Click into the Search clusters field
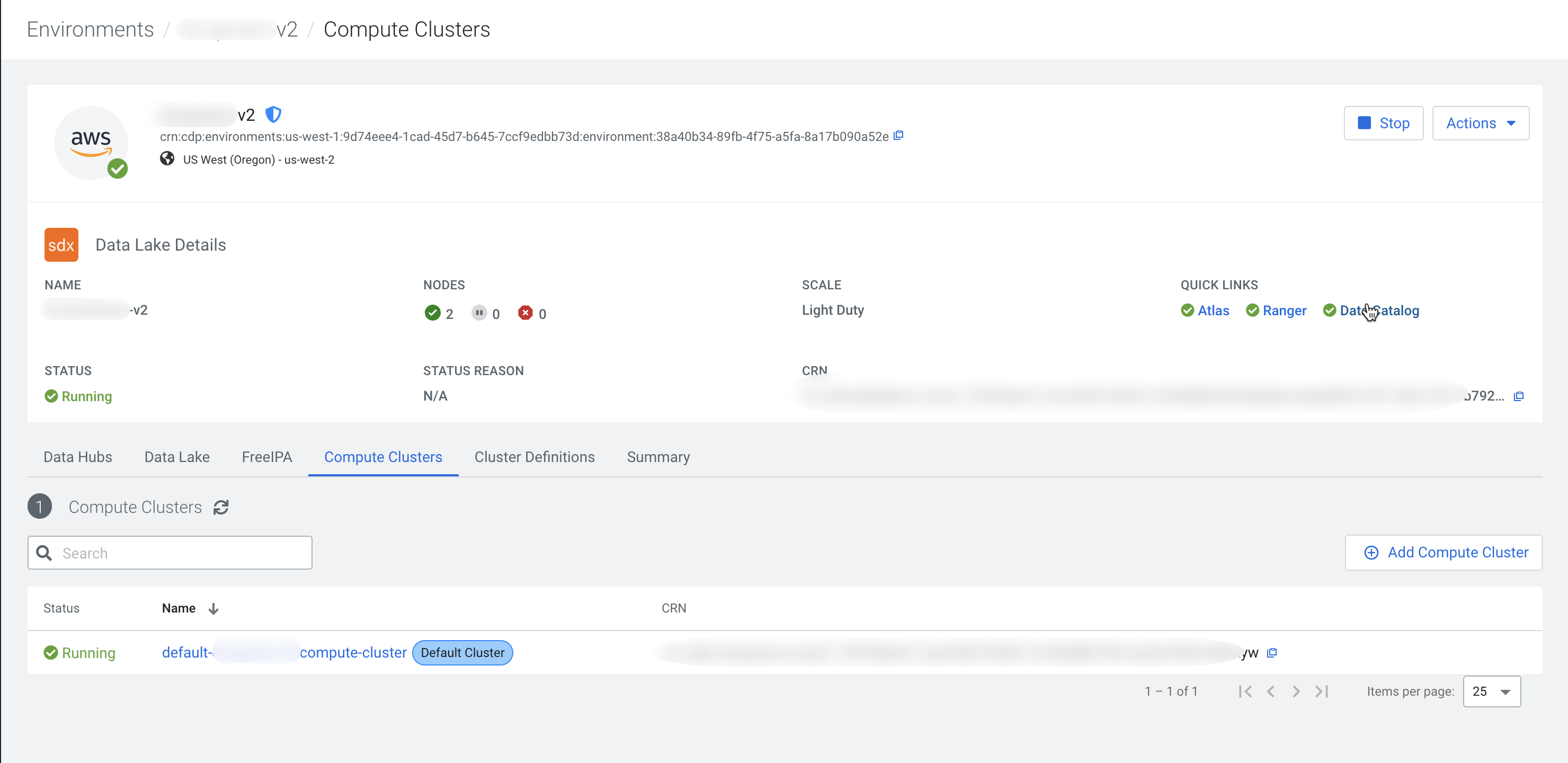This screenshot has width=1568, height=763. point(183,553)
